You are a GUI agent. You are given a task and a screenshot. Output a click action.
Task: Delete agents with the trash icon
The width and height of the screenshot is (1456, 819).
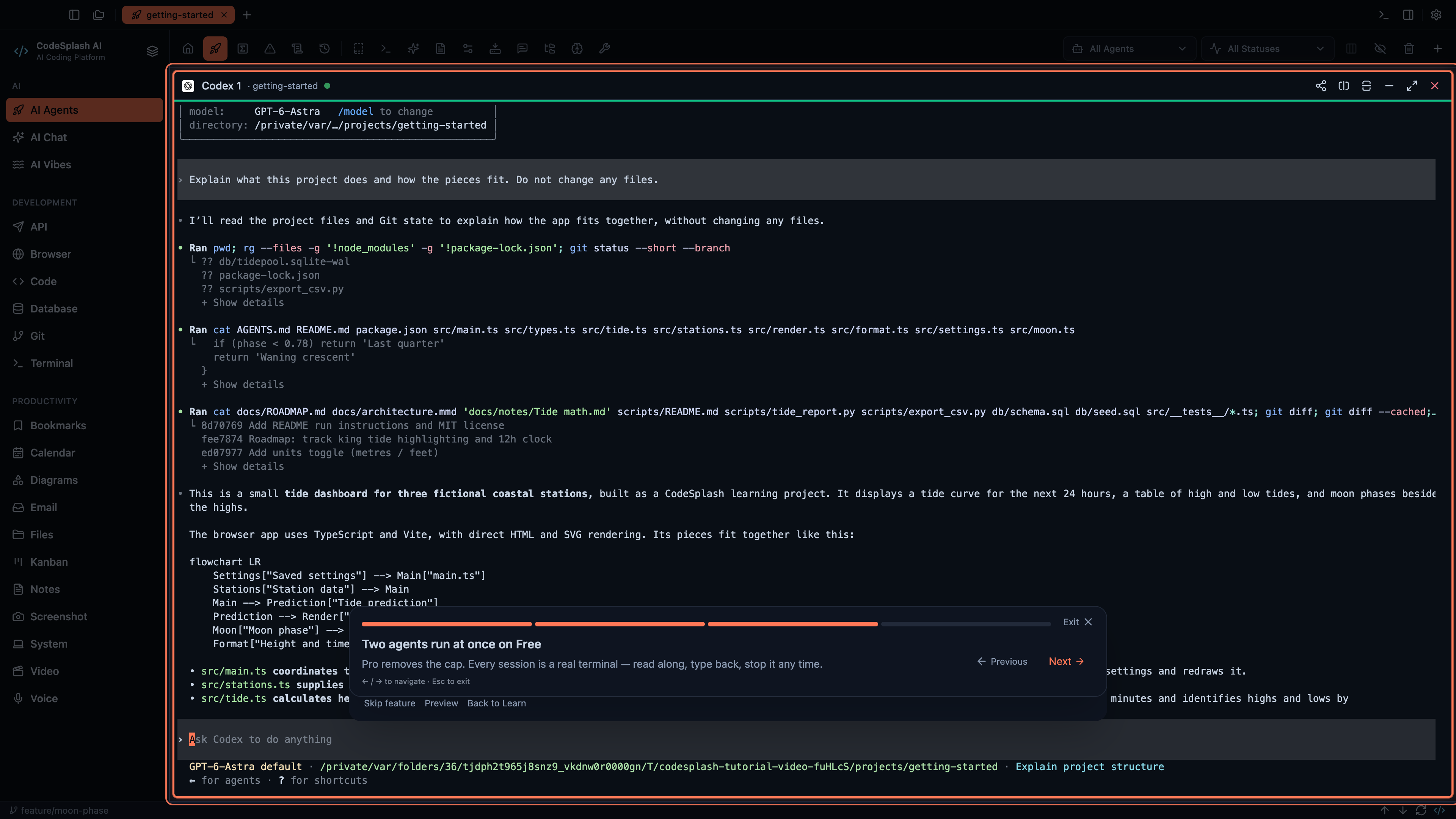[1409, 49]
